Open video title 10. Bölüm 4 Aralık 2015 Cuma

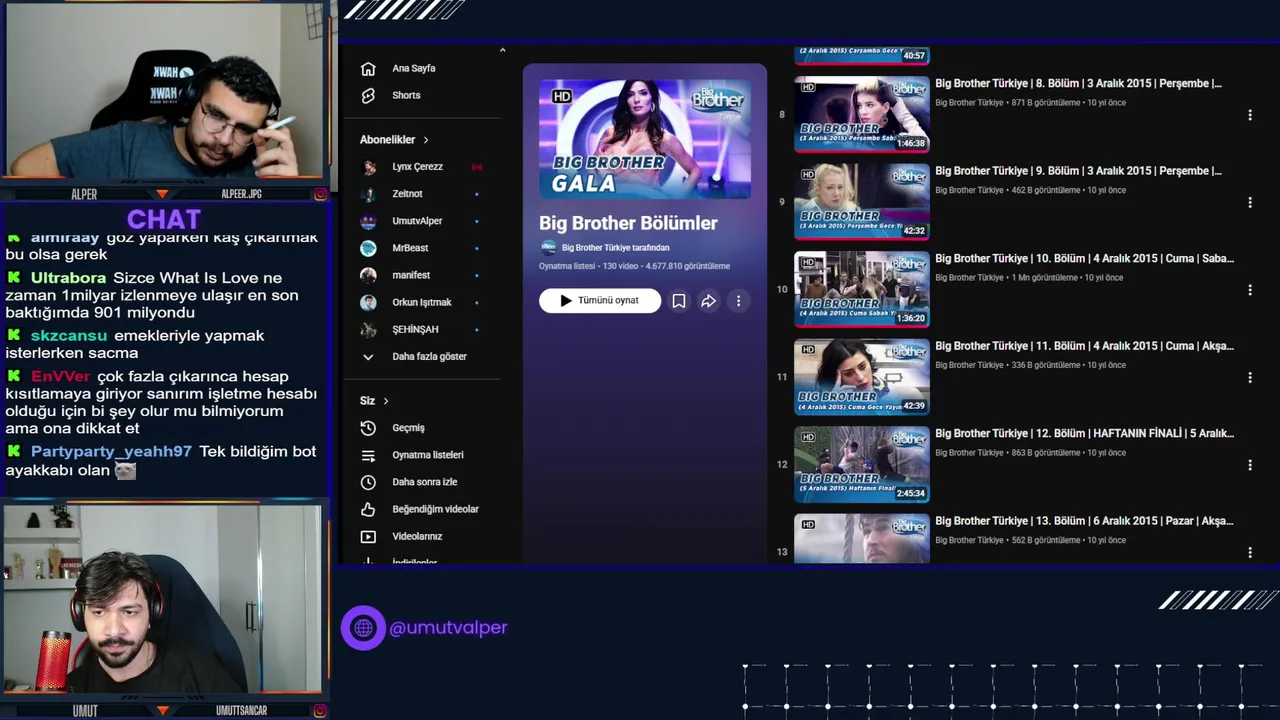click(x=1084, y=259)
